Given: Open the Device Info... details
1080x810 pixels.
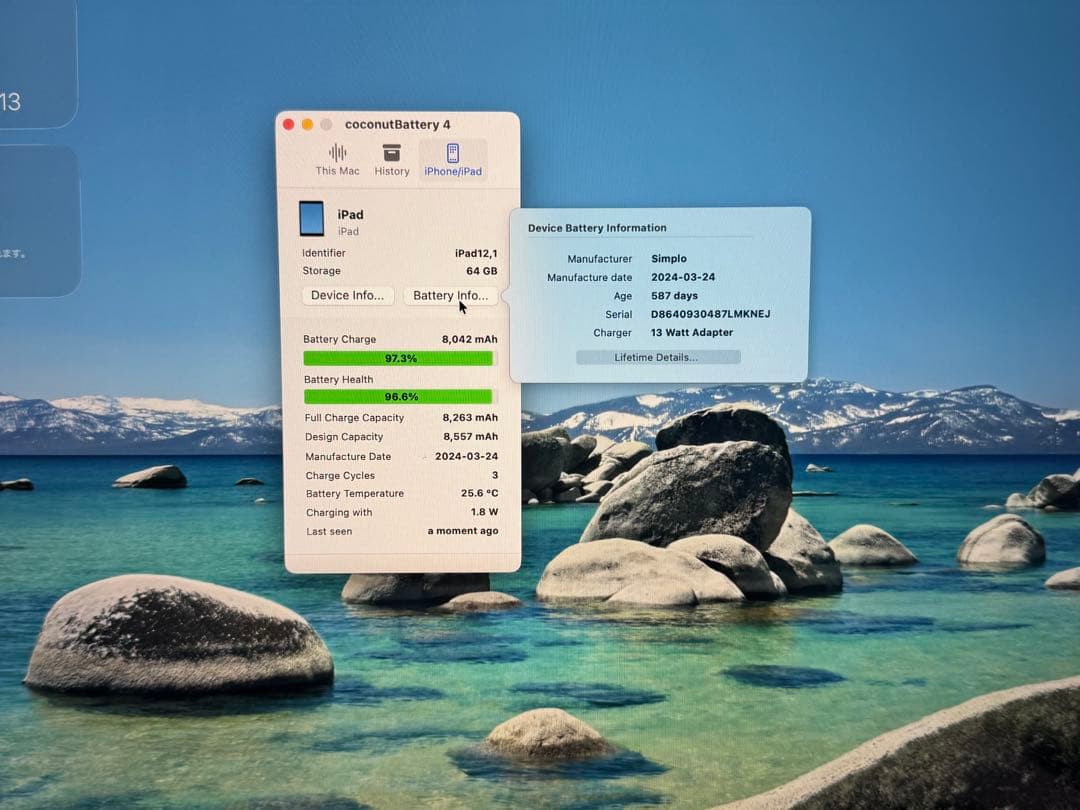Looking at the screenshot, I should point(347,295).
